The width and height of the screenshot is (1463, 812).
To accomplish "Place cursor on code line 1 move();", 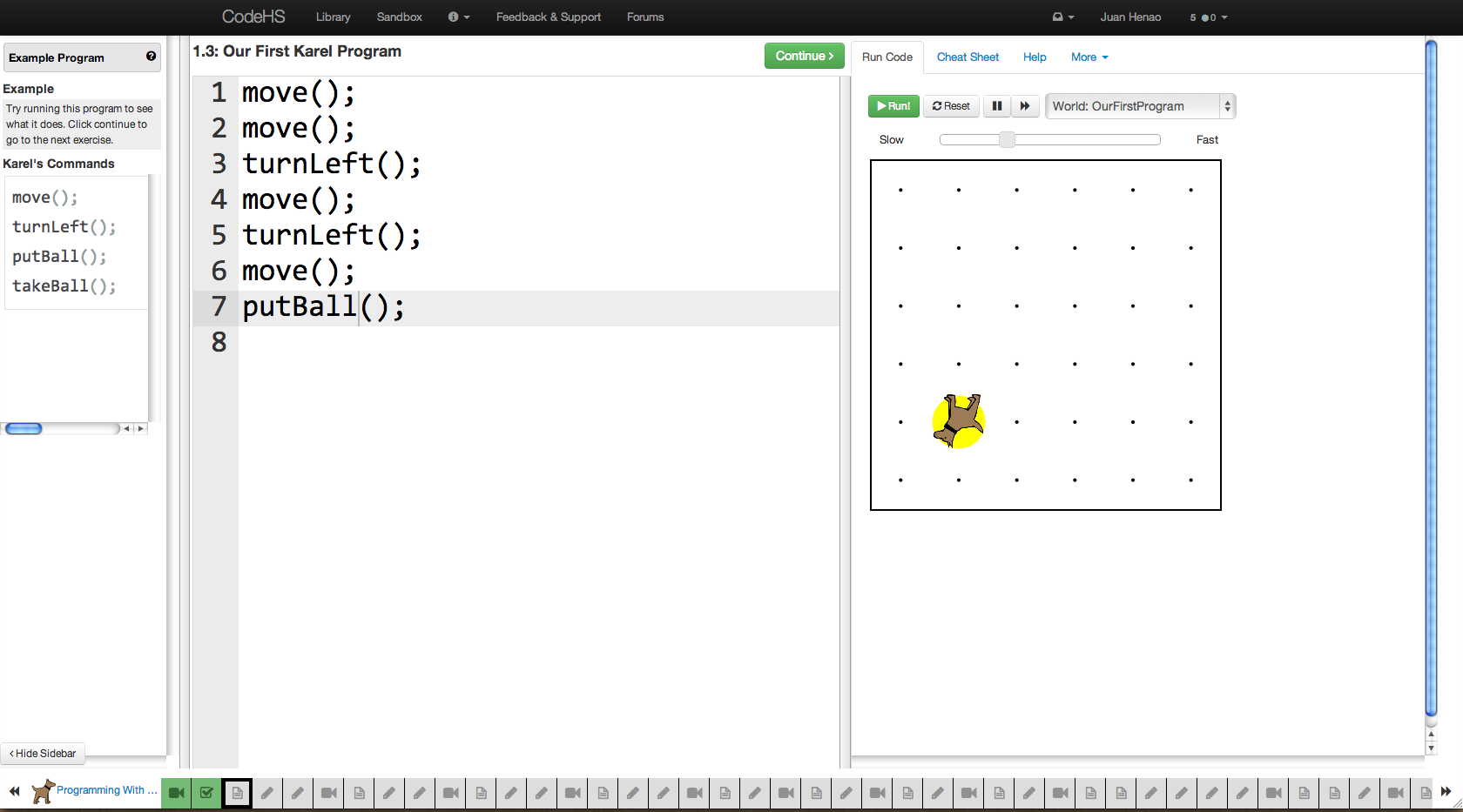I will pos(298,92).
